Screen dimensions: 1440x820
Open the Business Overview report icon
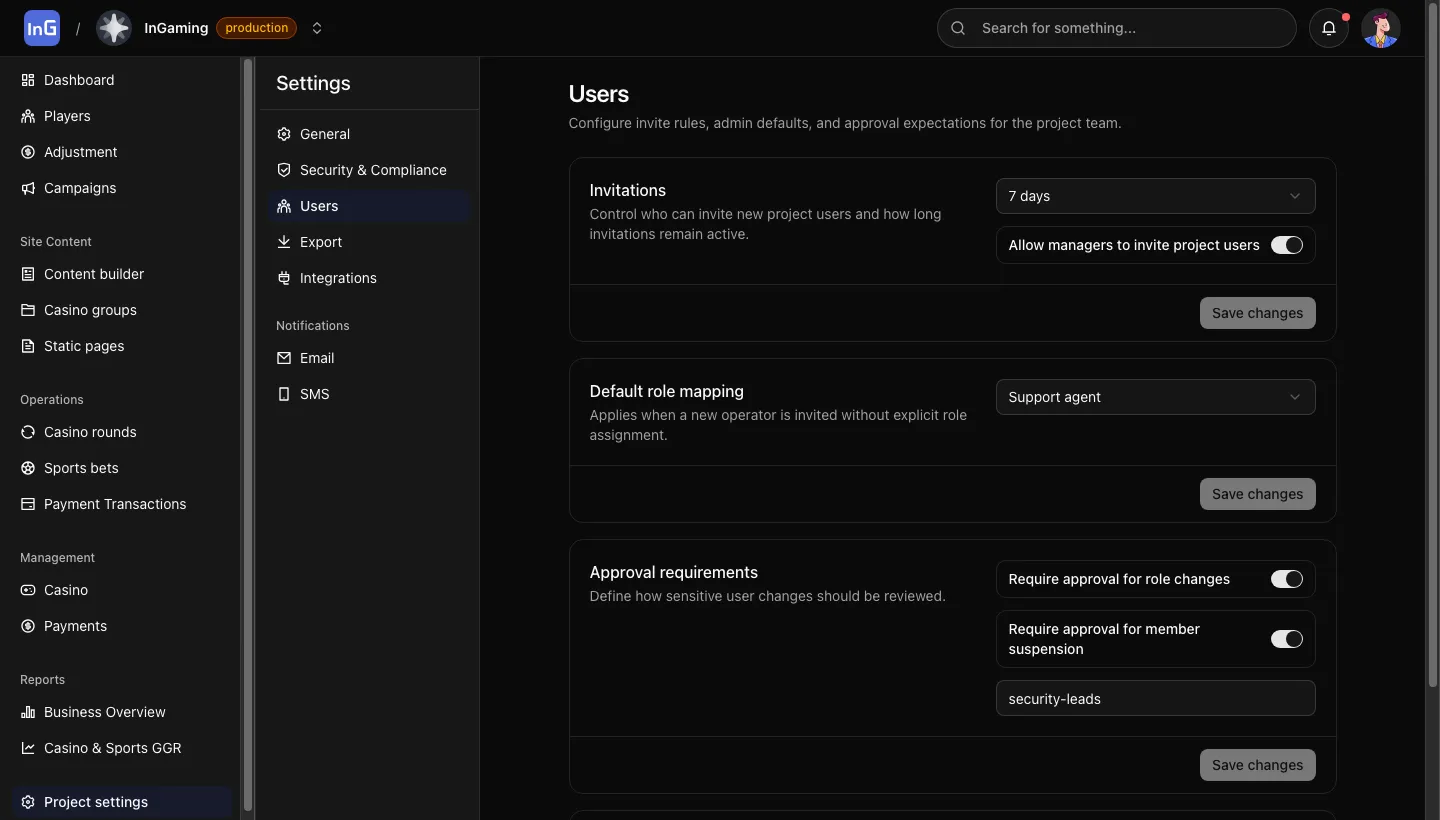(27, 712)
